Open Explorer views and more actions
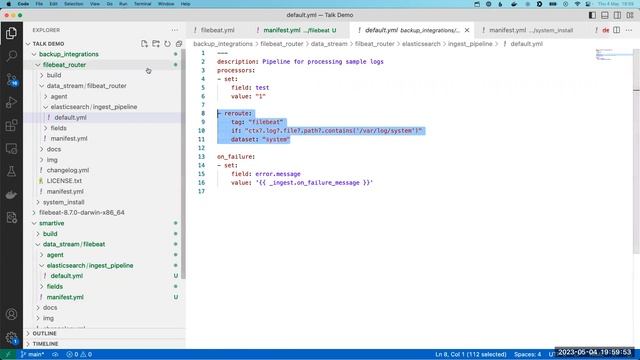Screen dimensions: 640x360 click(x=175, y=30)
